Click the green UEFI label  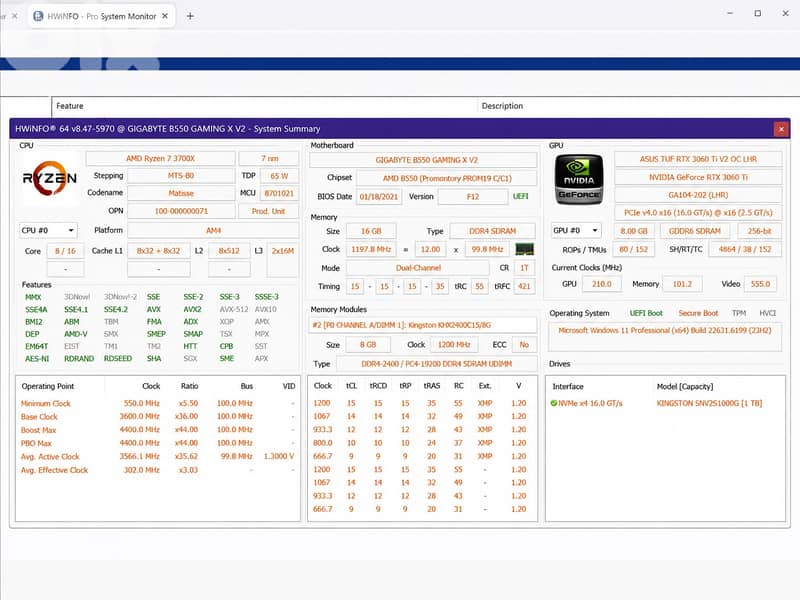click(520, 196)
